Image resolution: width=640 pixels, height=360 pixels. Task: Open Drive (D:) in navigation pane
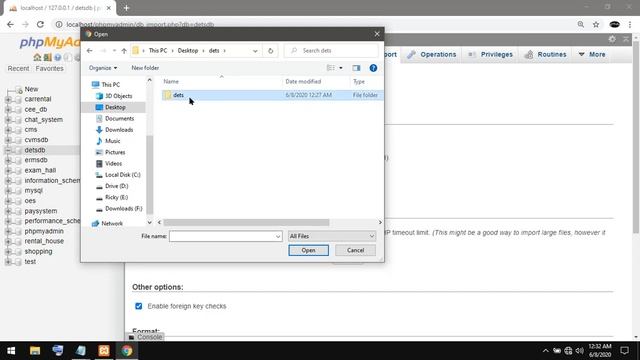pyautogui.click(x=116, y=186)
